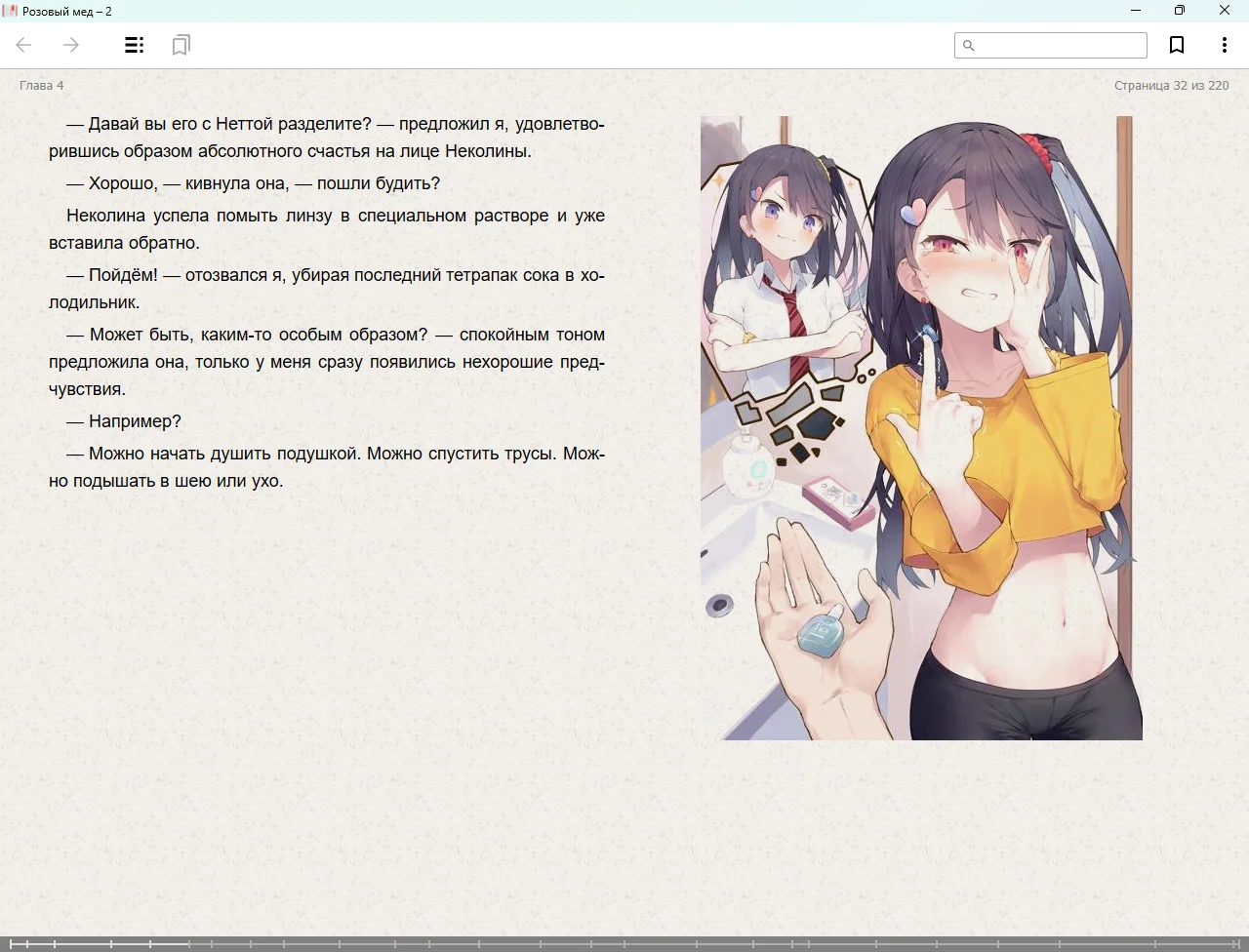Bookmark the current page
This screenshot has width=1249, height=952.
pos(1177,45)
